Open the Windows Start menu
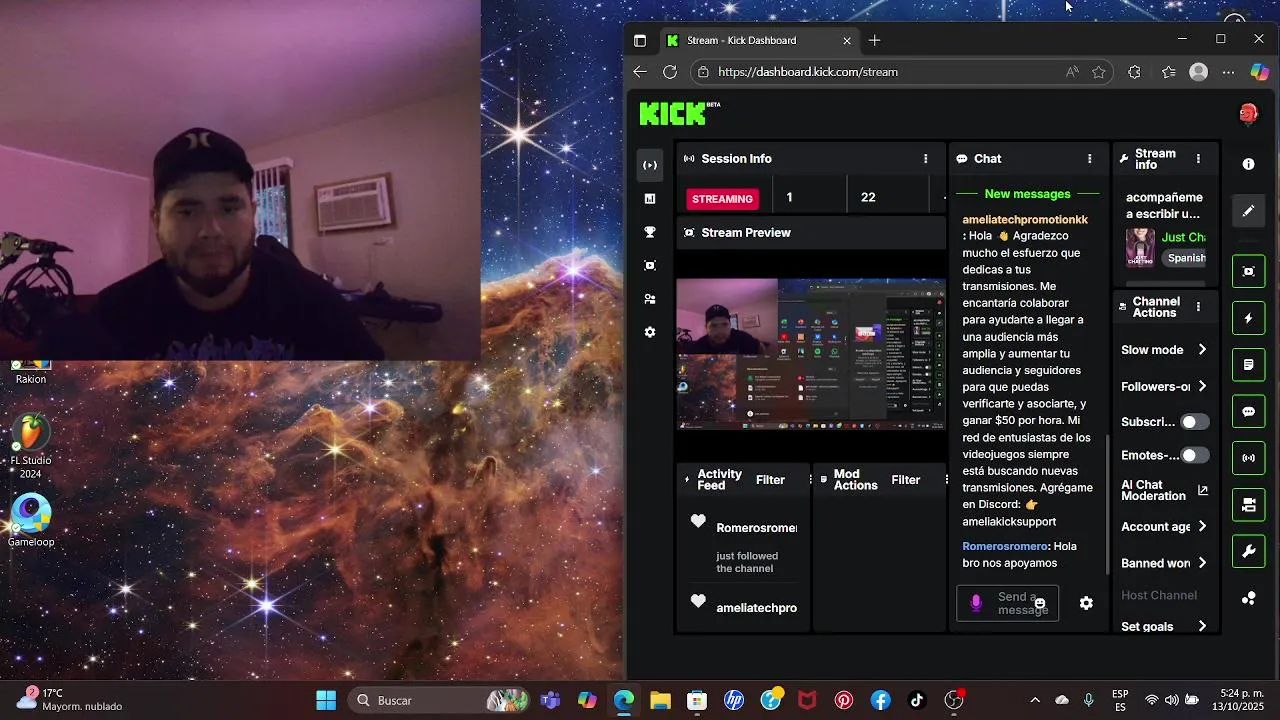Screen dimensions: 1280x720 (x=326, y=700)
